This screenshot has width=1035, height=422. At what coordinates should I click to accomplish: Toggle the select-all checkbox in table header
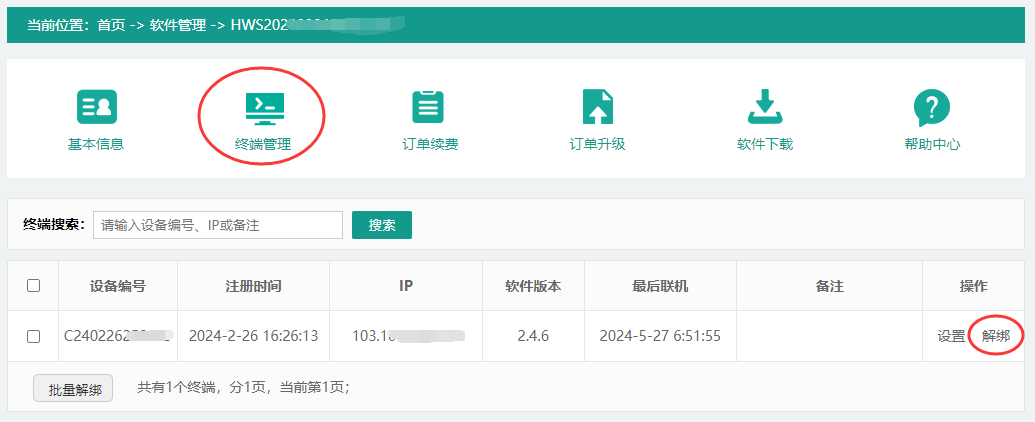click(33, 286)
